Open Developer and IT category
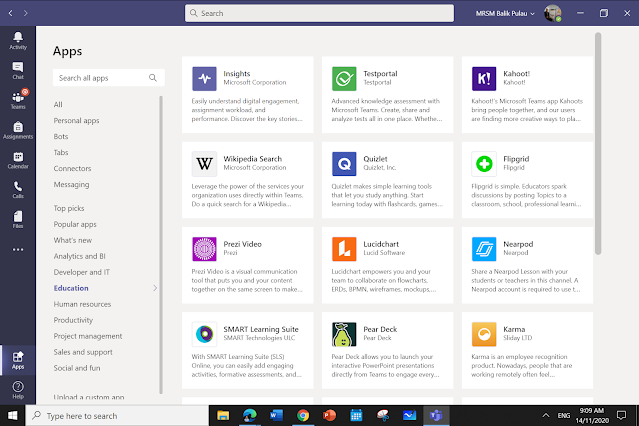The height and width of the screenshot is (426, 639). (82, 272)
